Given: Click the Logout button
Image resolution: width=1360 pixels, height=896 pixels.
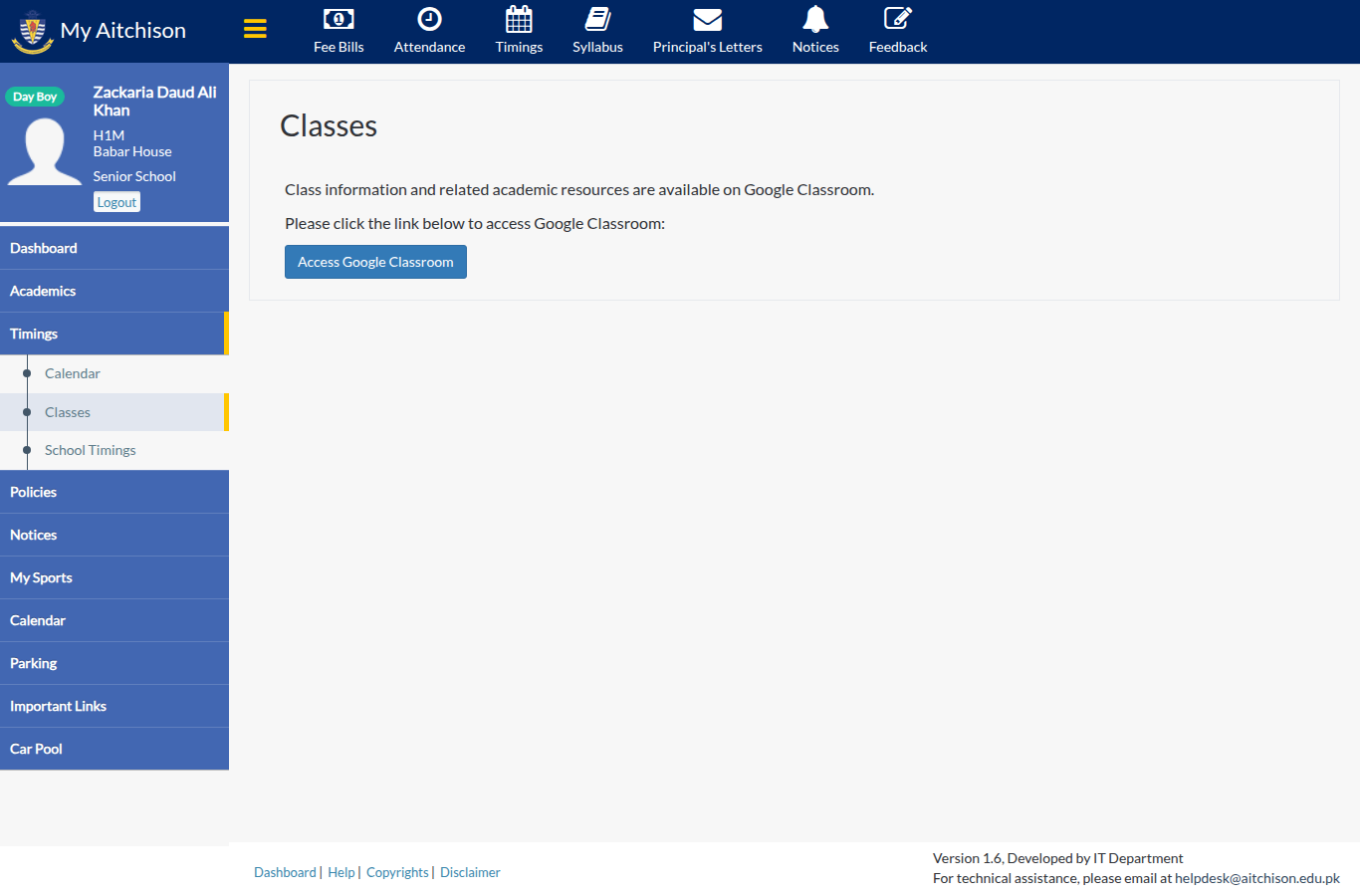Looking at the screenshot, I should (116, 202).
